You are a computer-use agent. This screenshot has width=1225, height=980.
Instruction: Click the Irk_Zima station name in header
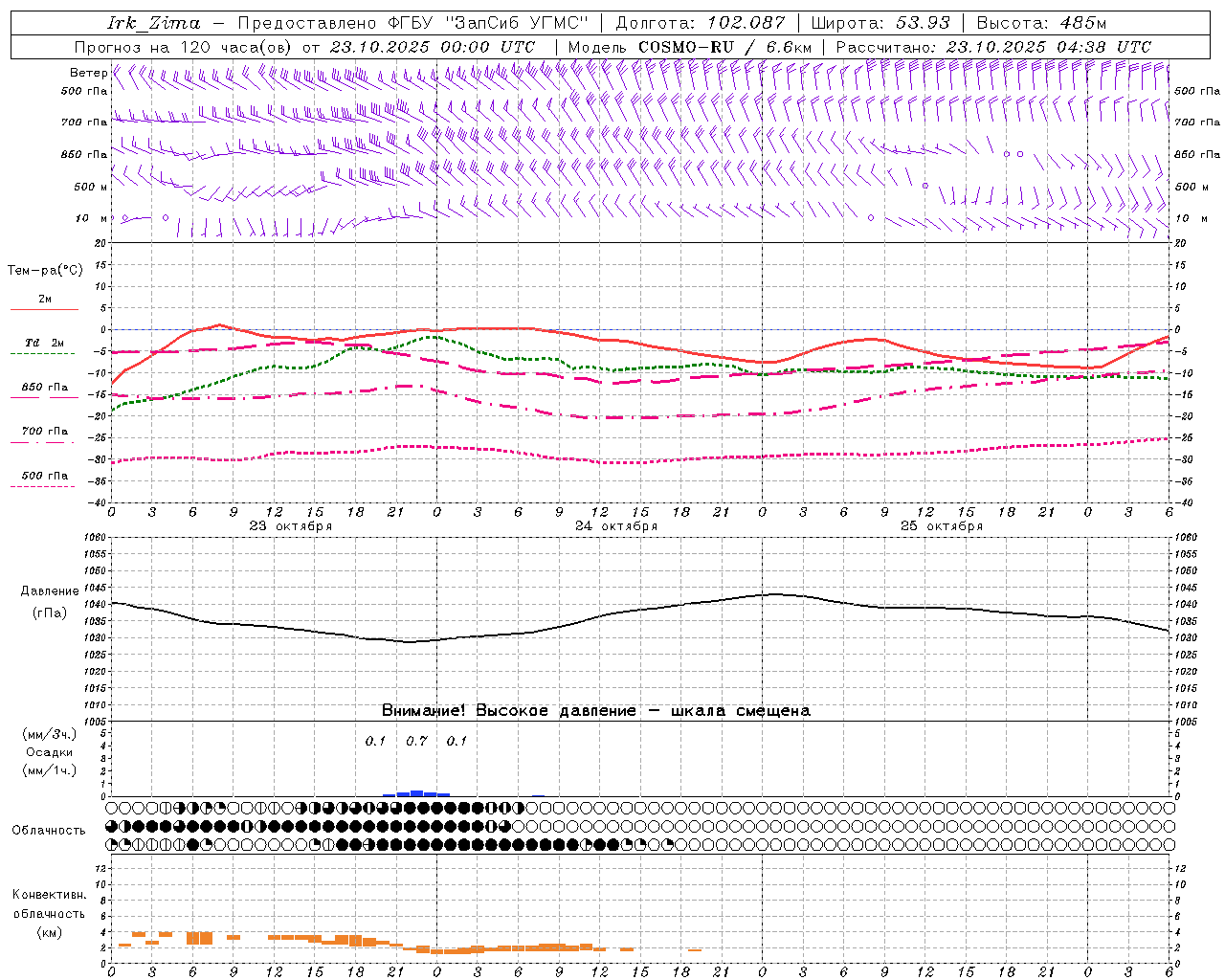[x=153, y=23]
